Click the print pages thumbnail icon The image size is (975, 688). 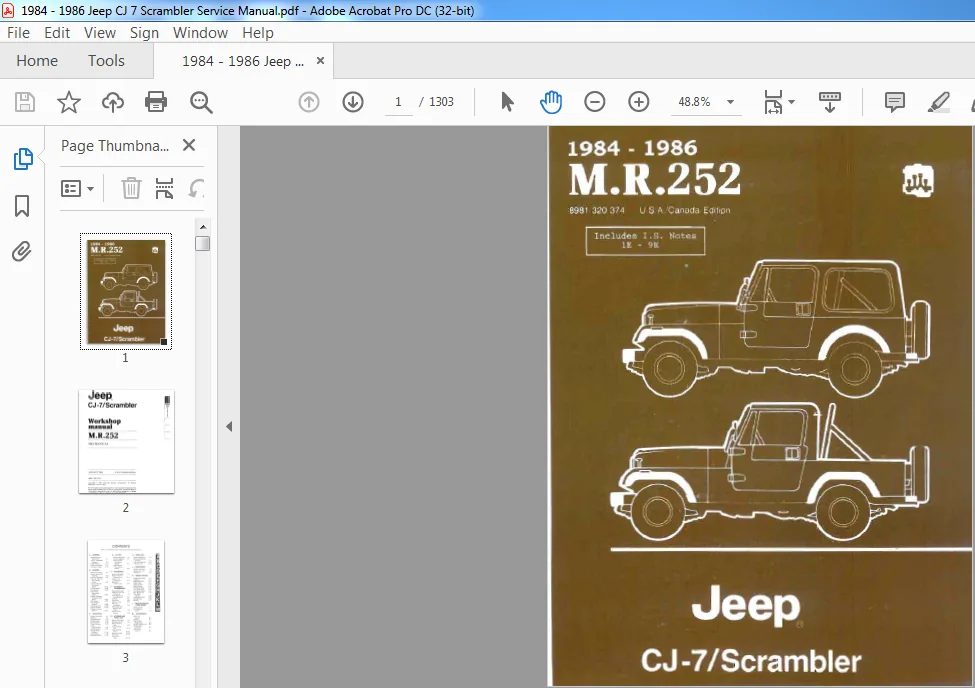coord(164,188)
